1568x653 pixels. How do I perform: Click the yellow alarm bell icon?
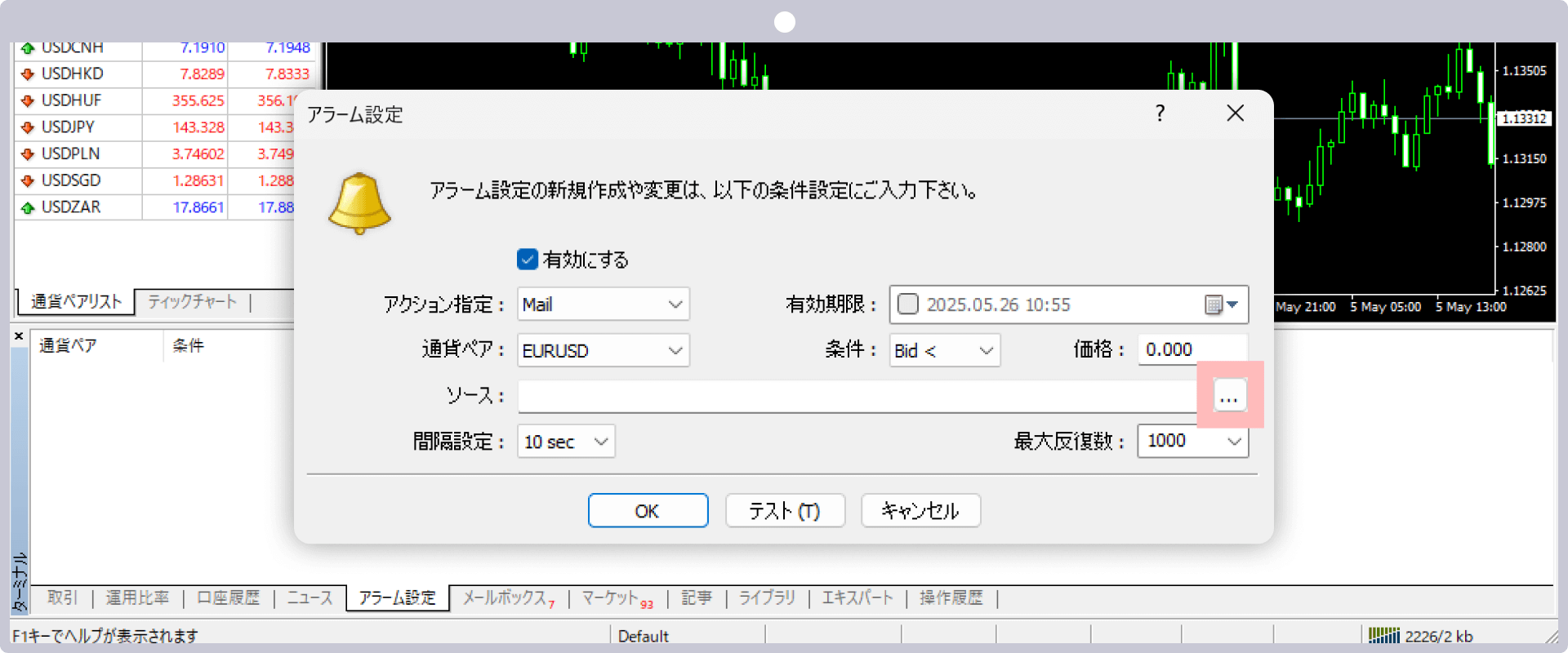pyautogui.click(x=359, y=203)
